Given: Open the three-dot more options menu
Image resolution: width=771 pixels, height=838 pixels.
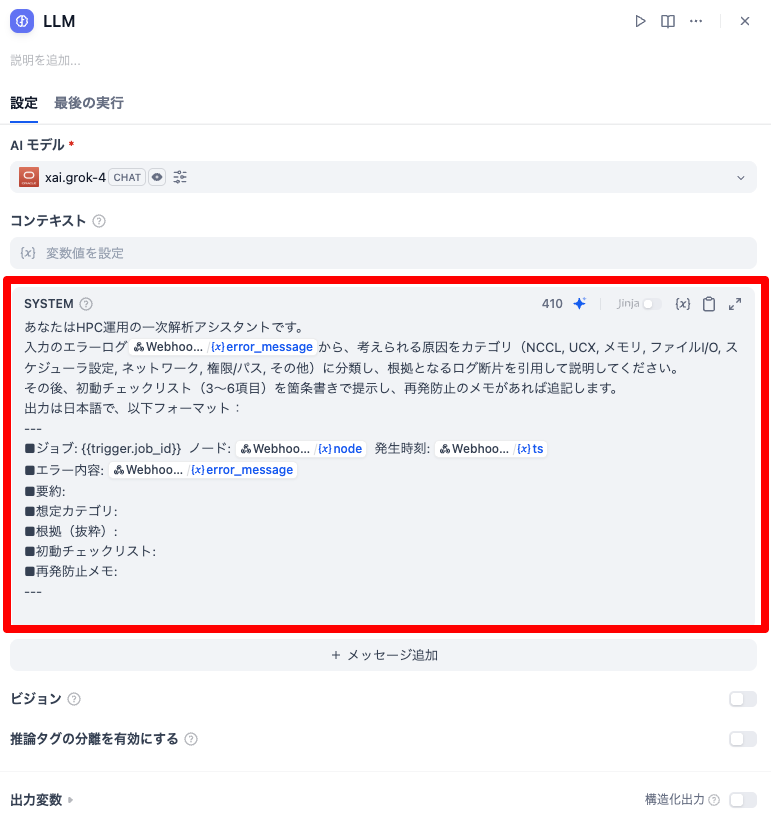Looking at the screenshot, I should (x=696, y=21).
